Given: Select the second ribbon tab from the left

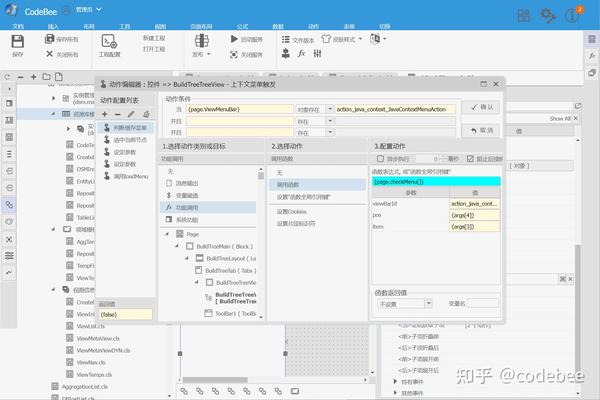Looking at the screenshot, I should (x=53, y=26).
